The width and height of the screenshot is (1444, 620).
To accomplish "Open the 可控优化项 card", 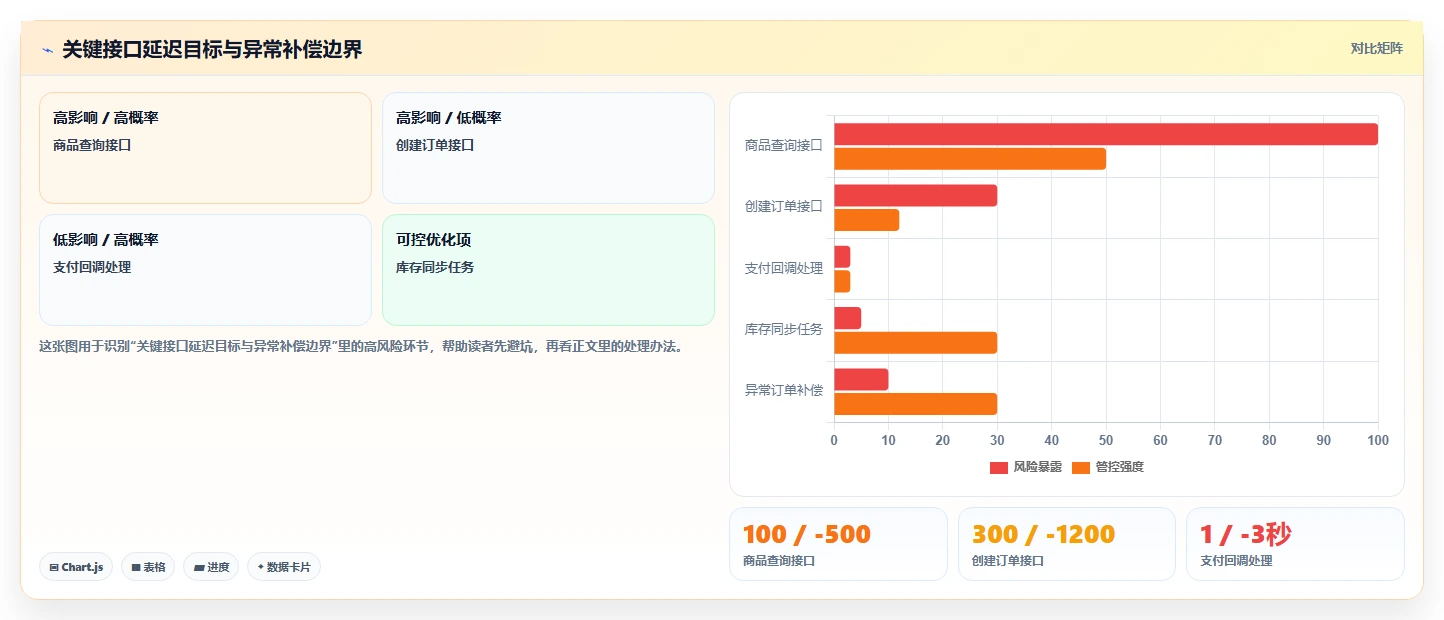I will tap(548, 270).
